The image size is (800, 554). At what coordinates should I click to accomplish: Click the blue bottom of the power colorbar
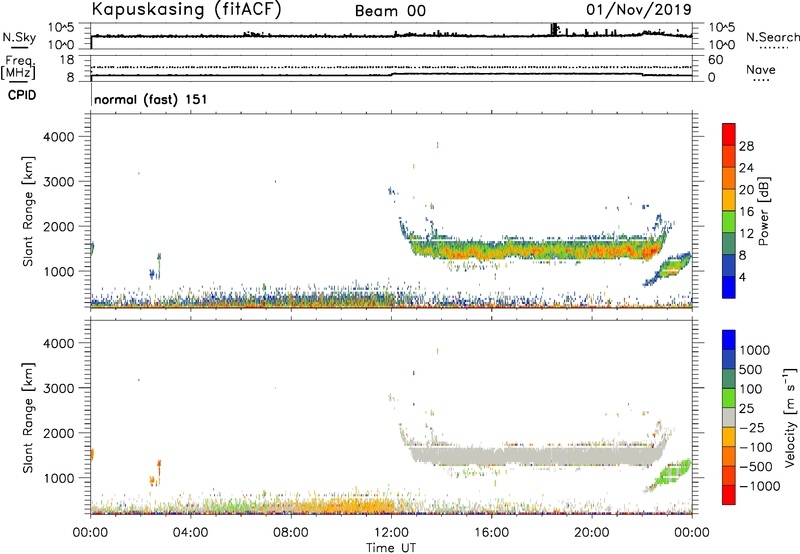(729, 288)
